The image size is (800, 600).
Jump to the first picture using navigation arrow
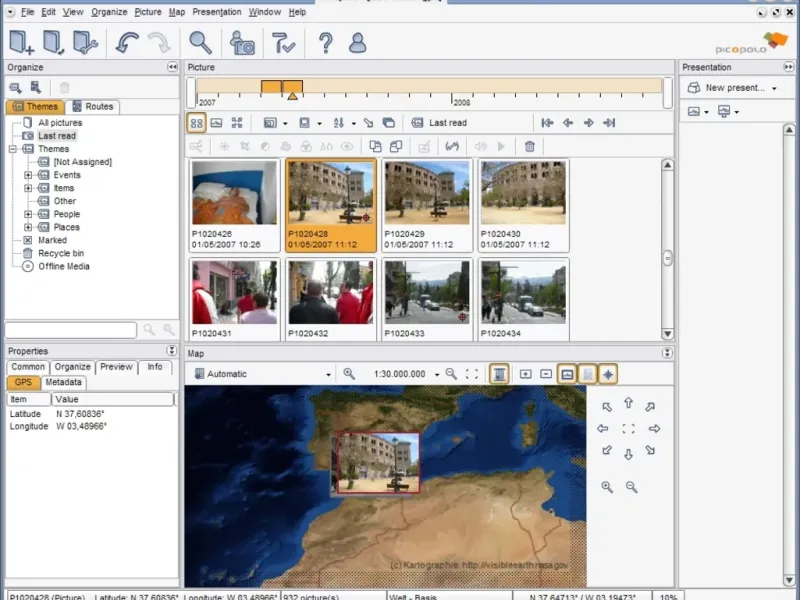[x=547, y=123]
